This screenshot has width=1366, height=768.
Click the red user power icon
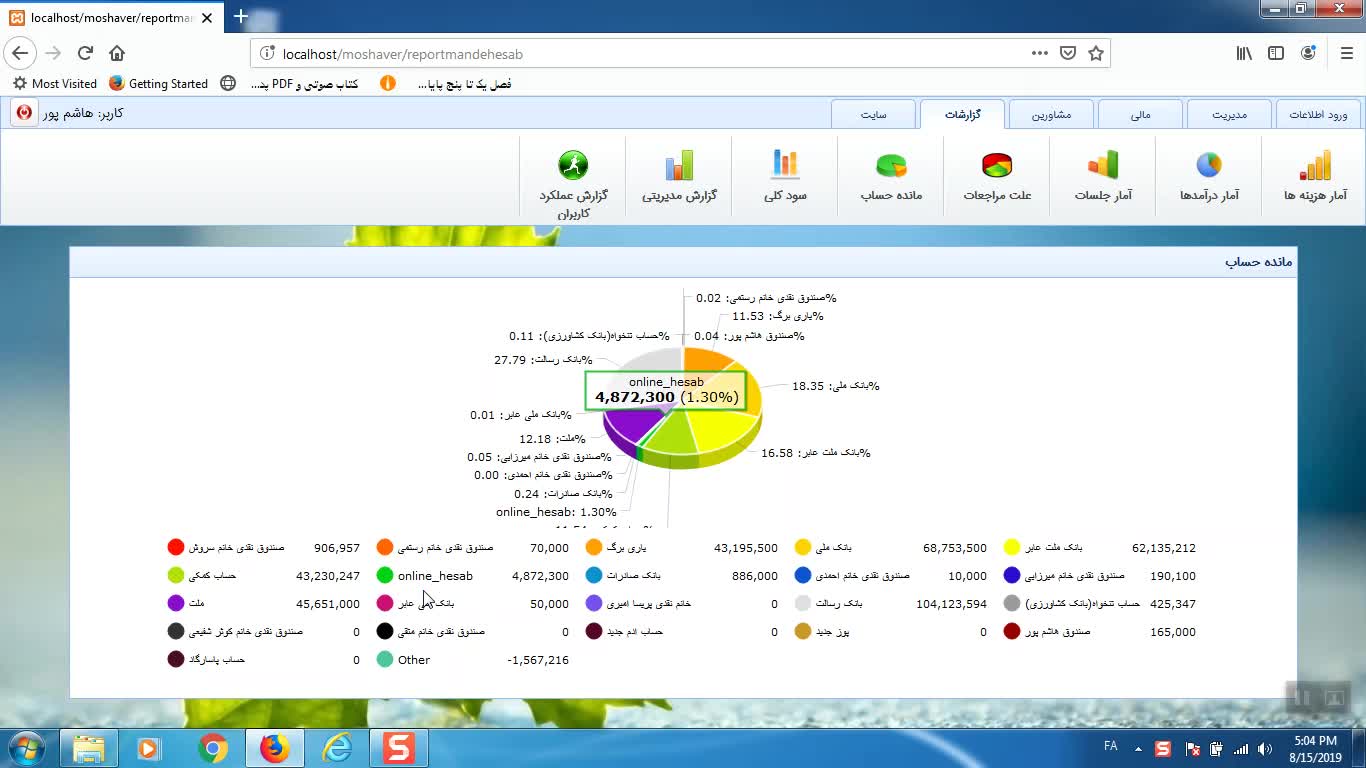tap(24, 113)
